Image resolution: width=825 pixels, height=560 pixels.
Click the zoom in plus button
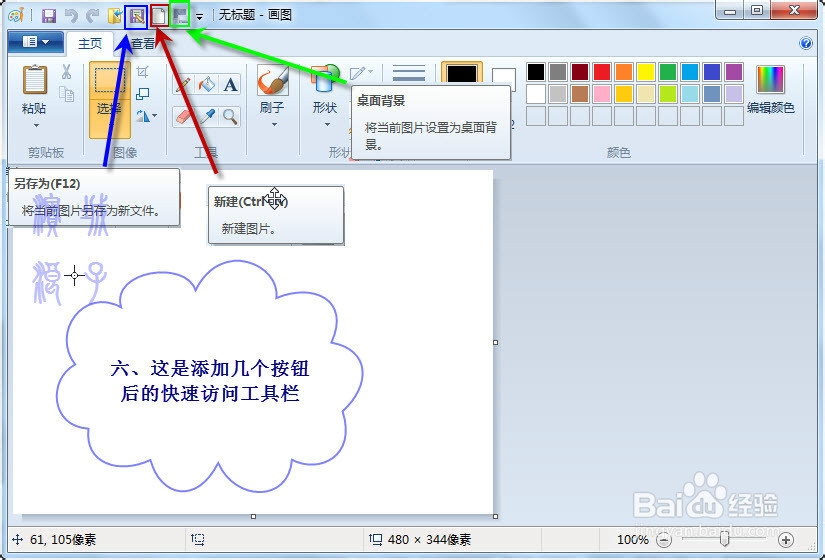(x=786, y=539)
